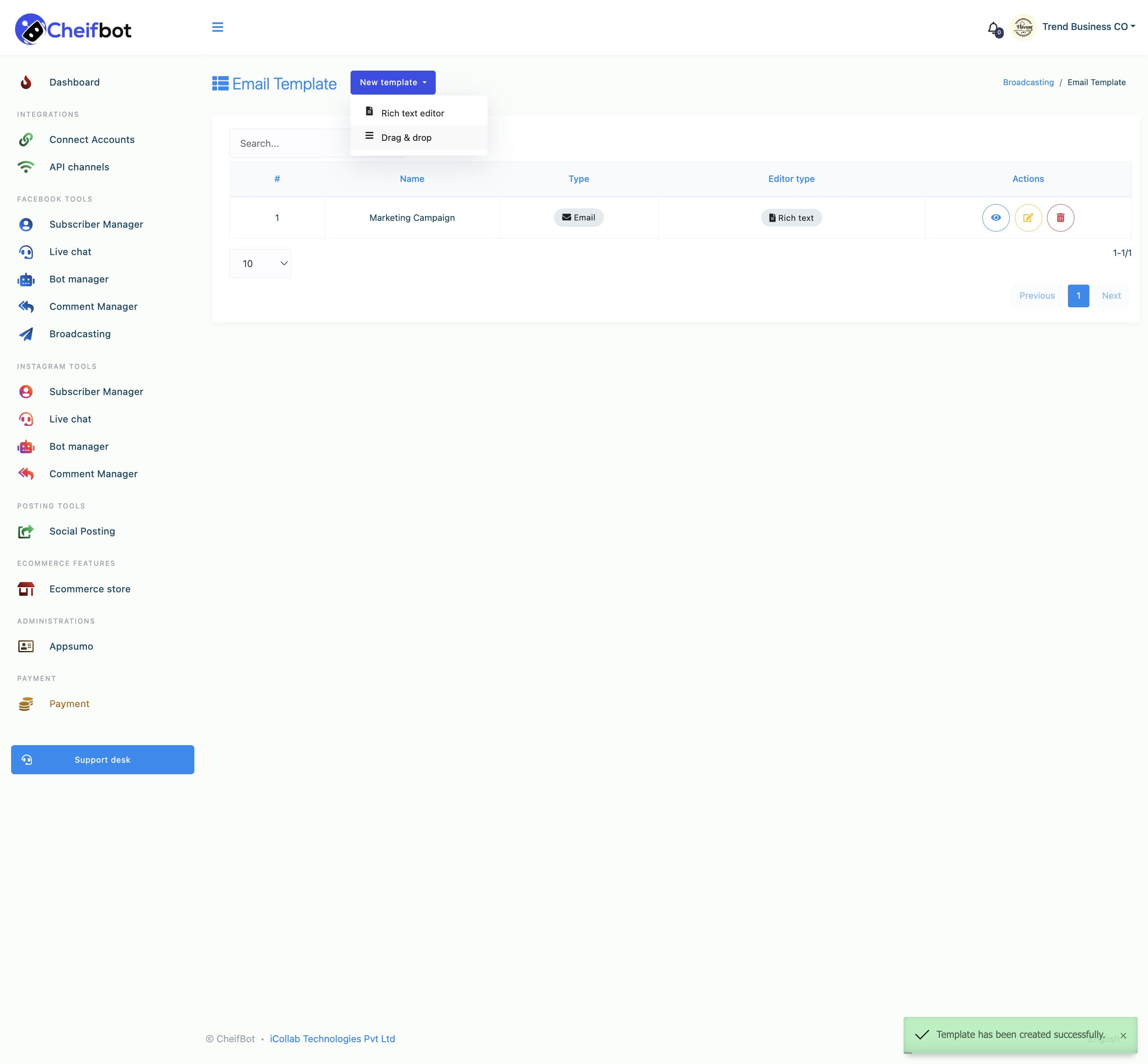Viewport: 1148px width, 1064px height.
Task: Click the Bot manager icon in Facebook Tools
Action: pos(27,279)
